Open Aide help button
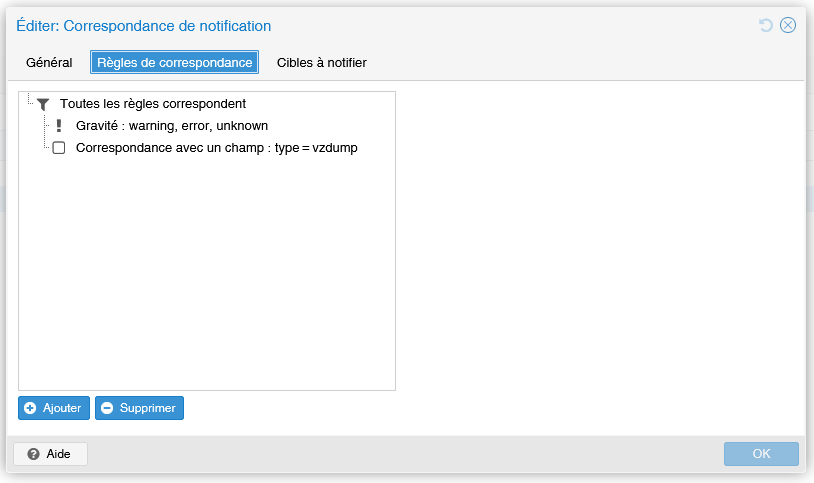Image resolution: width=814 pixels, height=483 pixels. click(50, 454)
